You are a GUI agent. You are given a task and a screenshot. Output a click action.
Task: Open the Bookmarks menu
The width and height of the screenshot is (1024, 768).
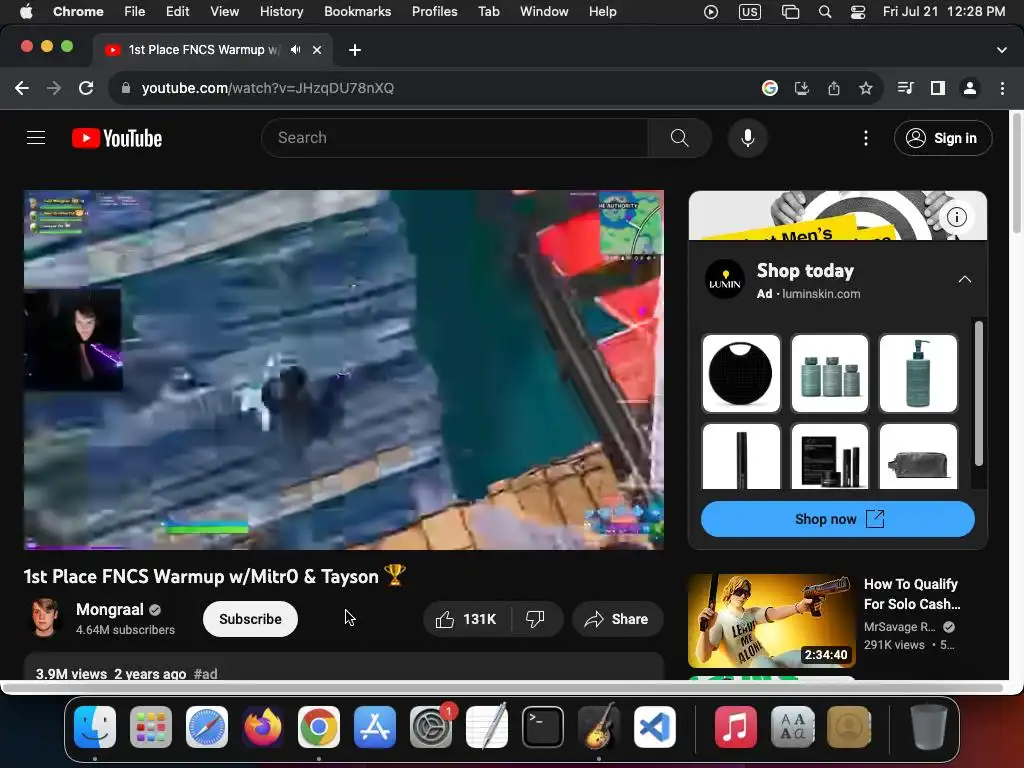pyautogui.click(x=357, y=12)
